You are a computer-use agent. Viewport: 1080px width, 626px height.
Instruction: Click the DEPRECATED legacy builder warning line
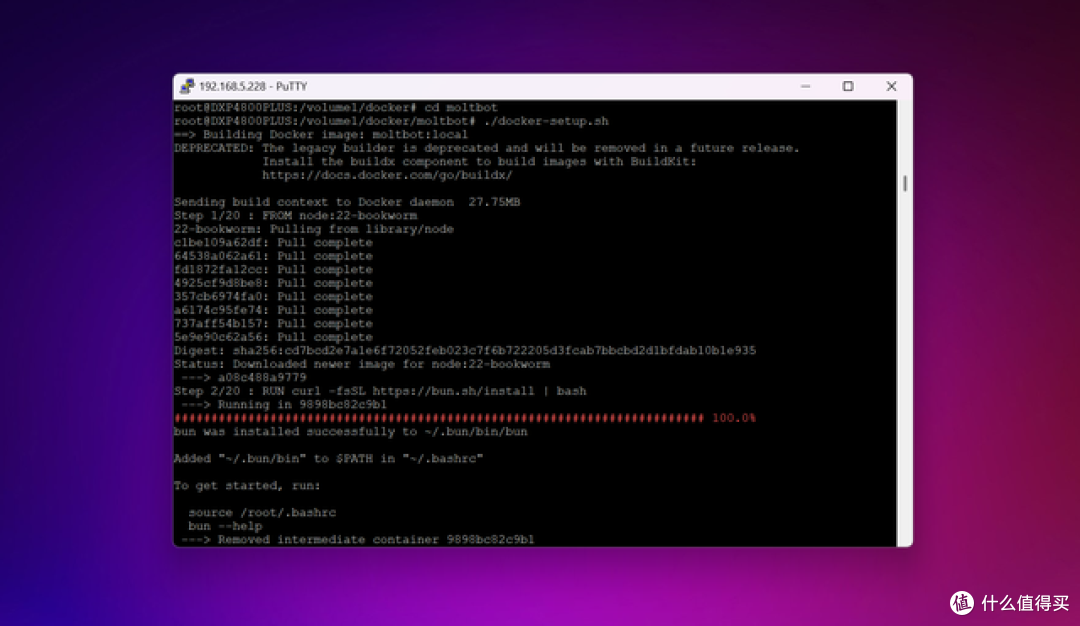(486, 148)
